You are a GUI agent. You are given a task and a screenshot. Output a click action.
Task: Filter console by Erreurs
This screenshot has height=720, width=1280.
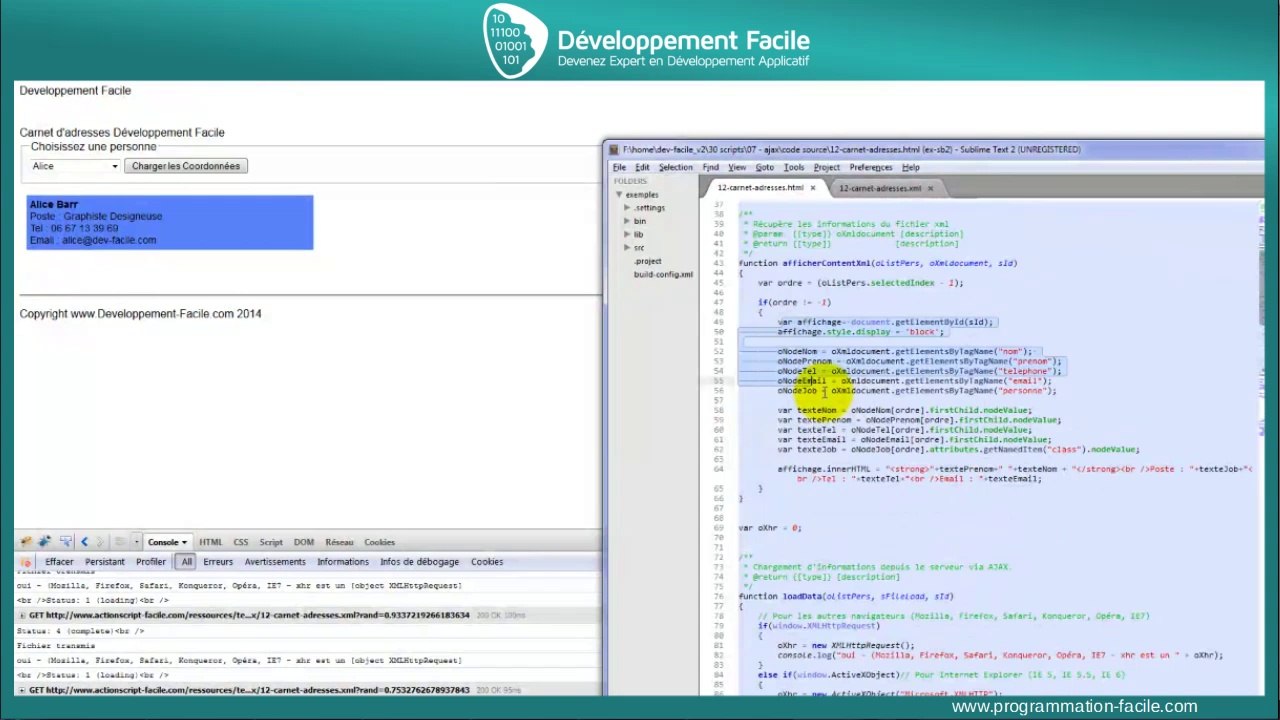pyautogui.click(x=218, y=562)
